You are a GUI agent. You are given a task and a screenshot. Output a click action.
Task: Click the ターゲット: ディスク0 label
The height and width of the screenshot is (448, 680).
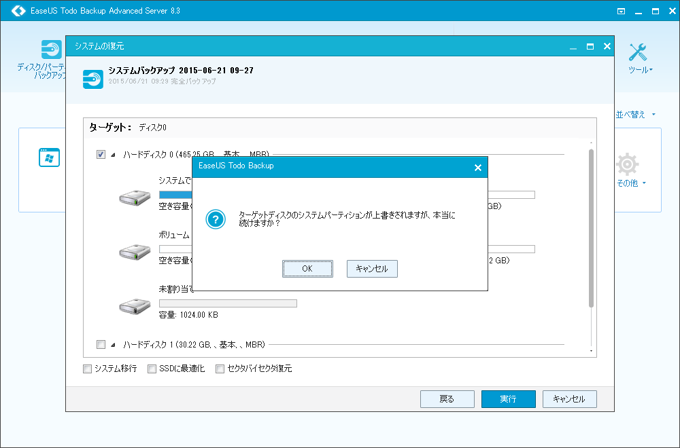tap(128, 128)
